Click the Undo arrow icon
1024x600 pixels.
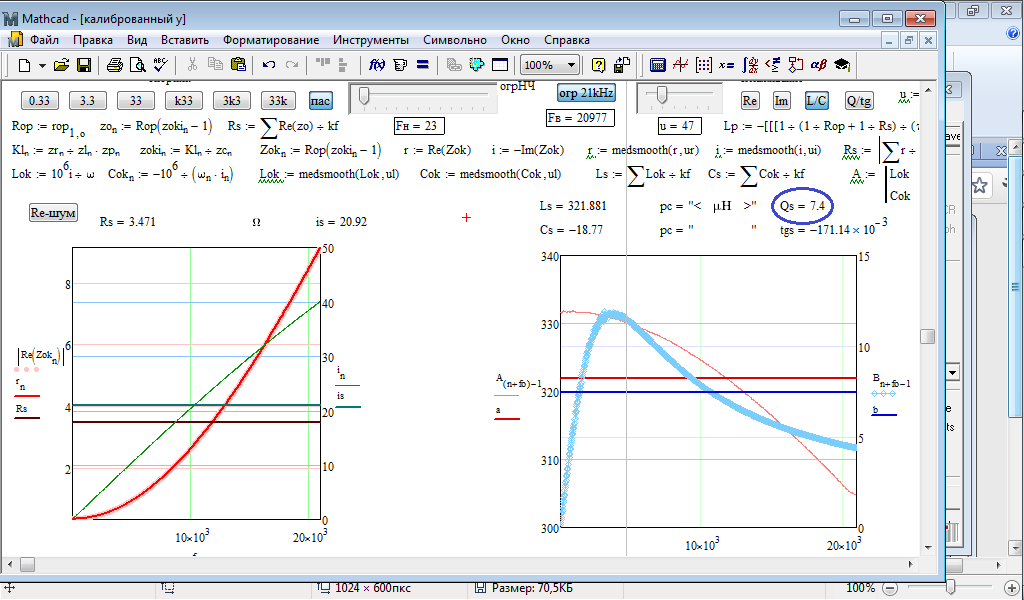click(268, 65)
